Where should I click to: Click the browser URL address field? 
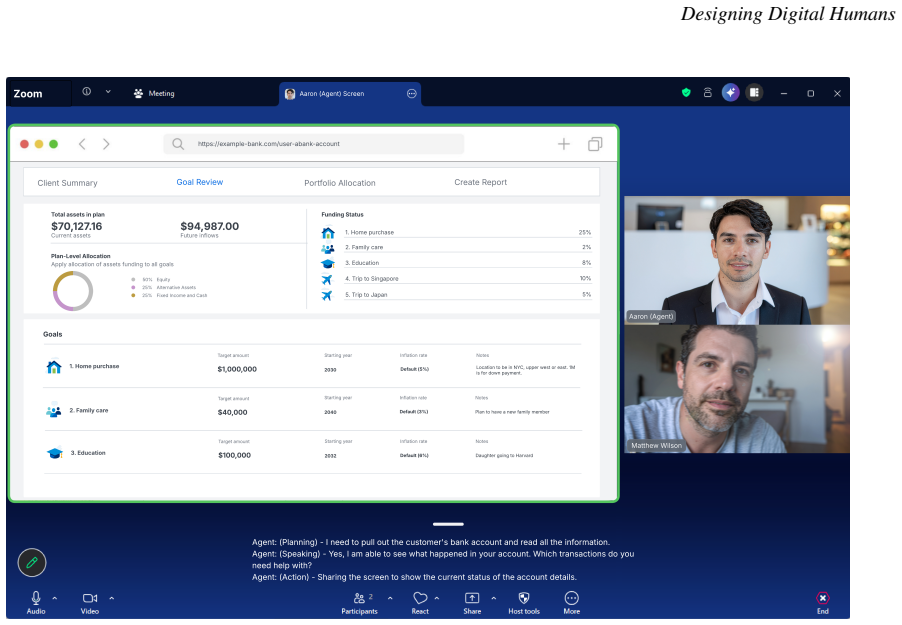coord(314,144)
